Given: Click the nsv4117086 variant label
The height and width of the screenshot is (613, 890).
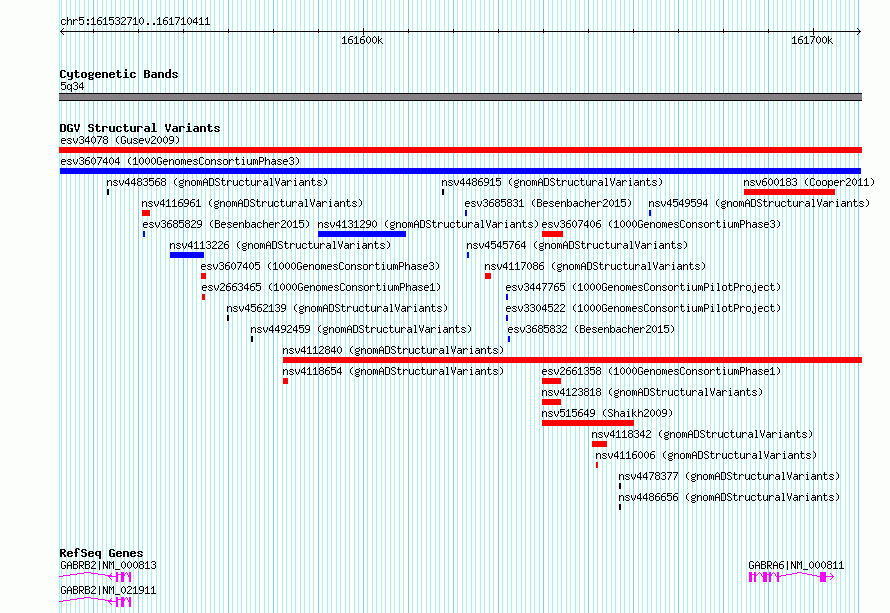Looking at the screenshot, I should pyautogui.click(x=595, y=266).
